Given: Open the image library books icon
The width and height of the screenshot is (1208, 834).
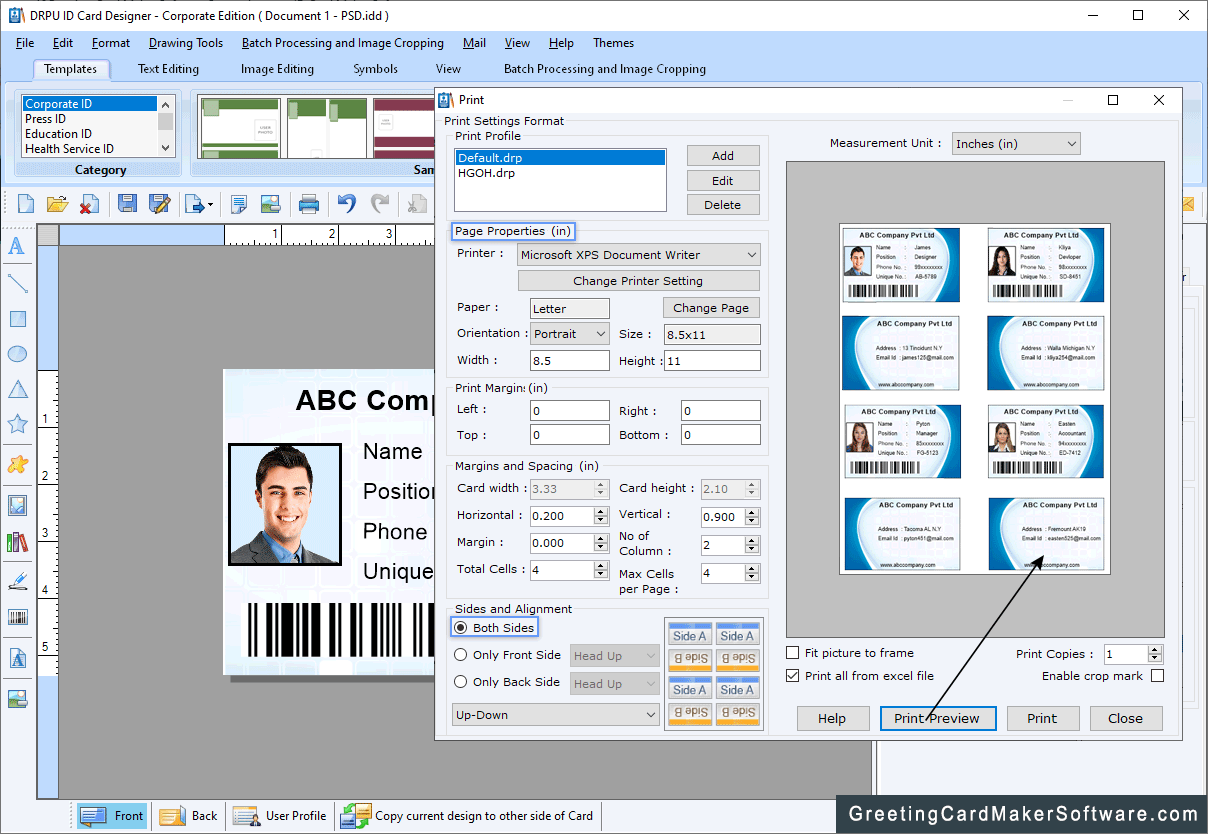Looking at the screenshot, I should [x=17, y=542].
